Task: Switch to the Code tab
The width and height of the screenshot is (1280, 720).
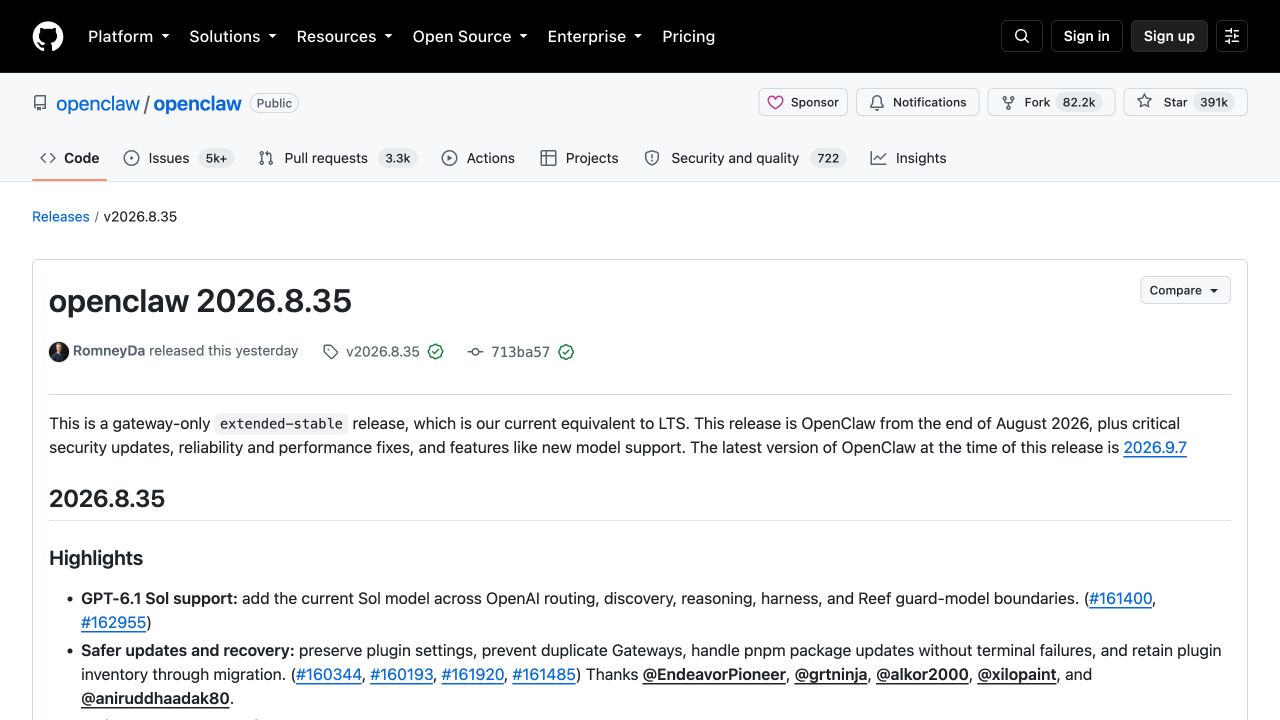Action: tap(70, 158)
